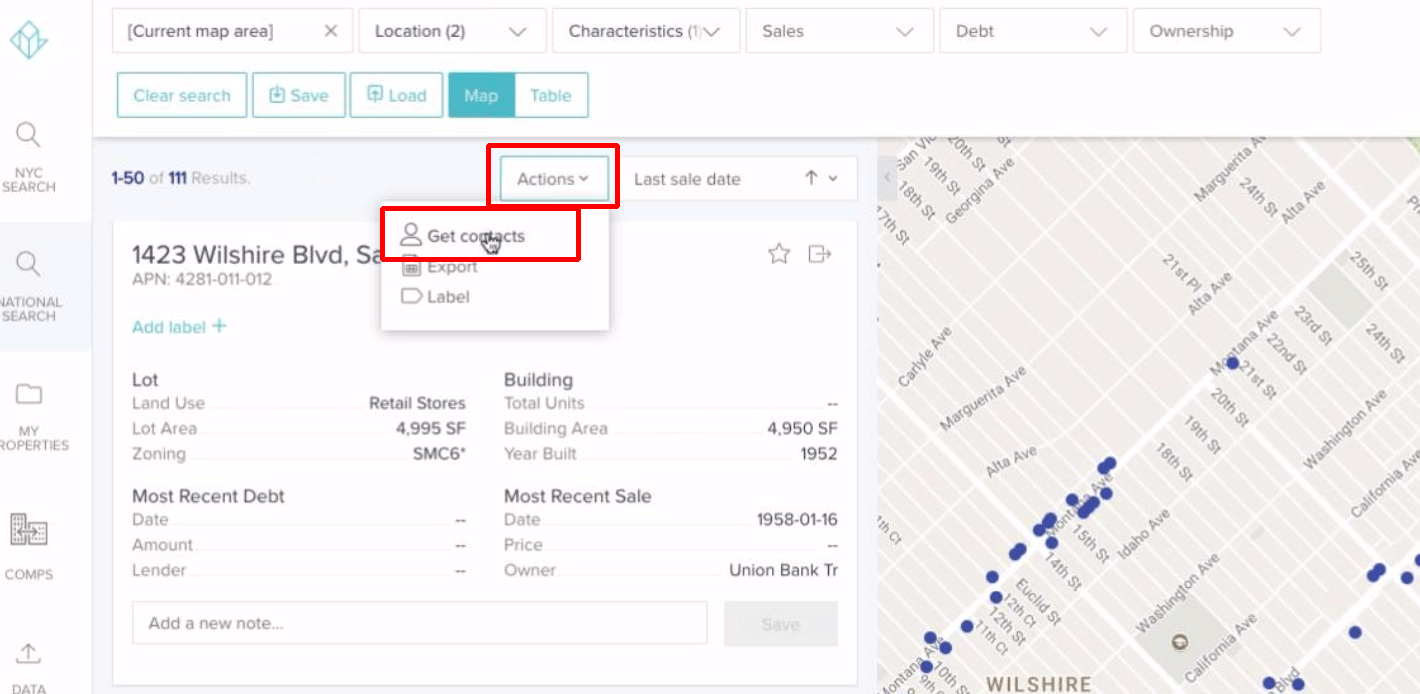
Task: Click the 1958-01-16 sale date value
Action: point(797,520)
